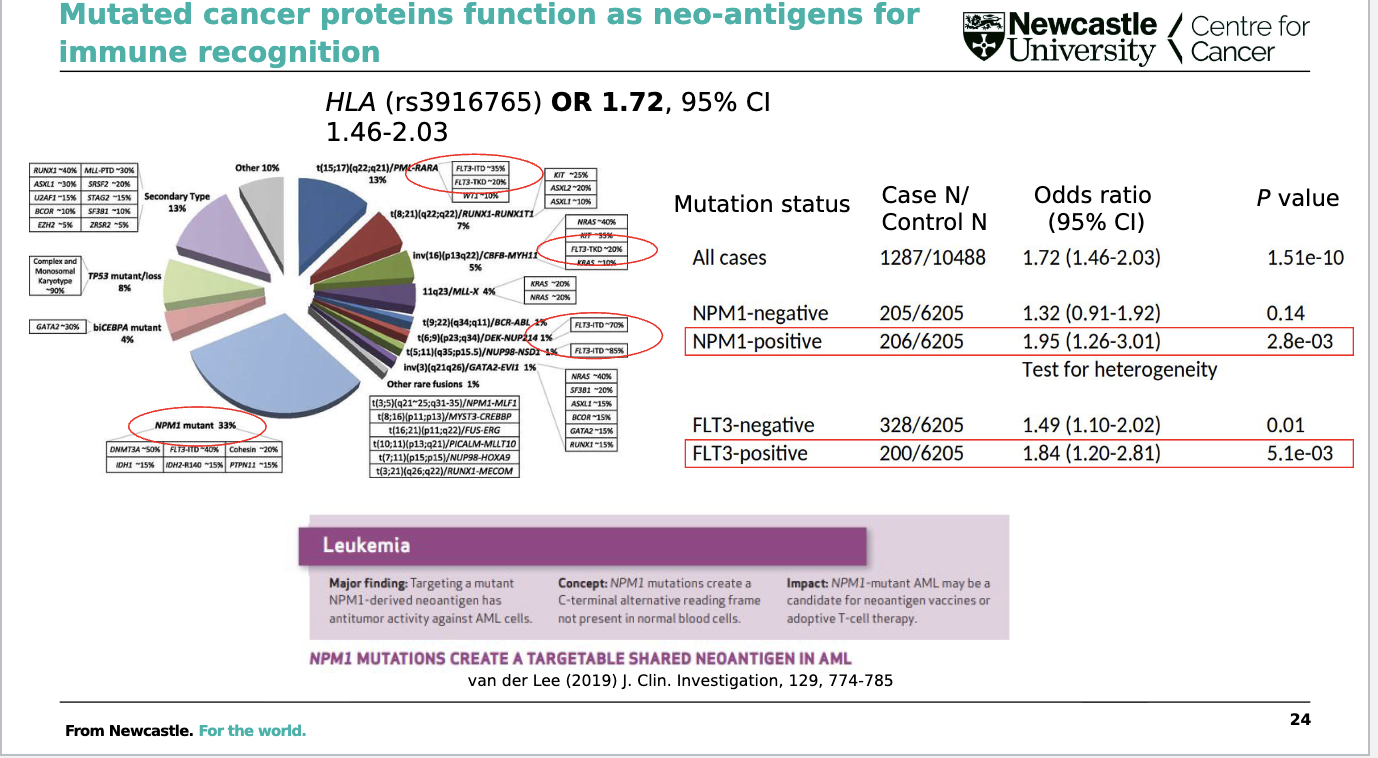
Task: Click the 'Secondary Type 13%' chart label
Action: [177, 202]
